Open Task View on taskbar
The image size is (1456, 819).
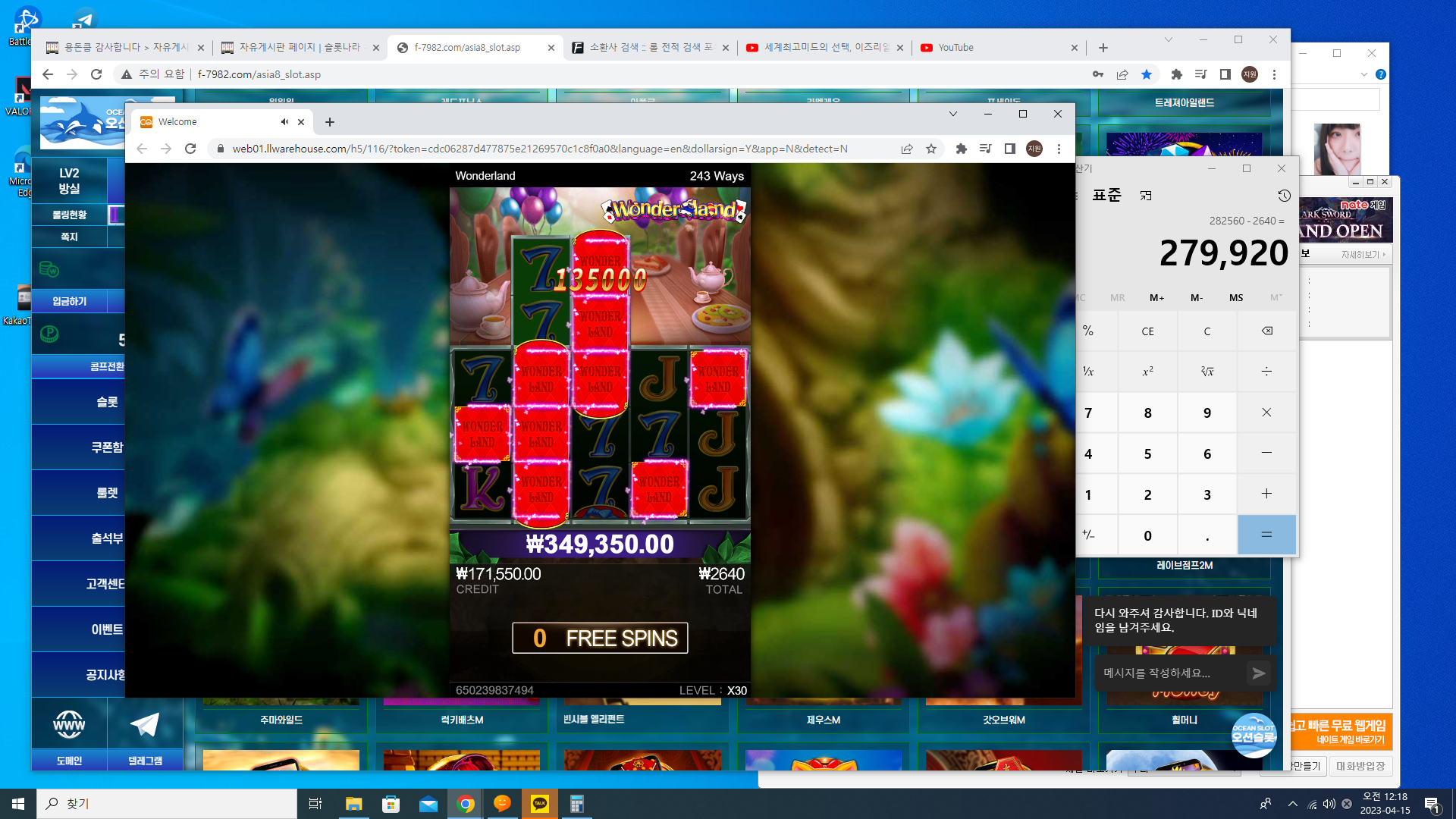click(315, 804)
